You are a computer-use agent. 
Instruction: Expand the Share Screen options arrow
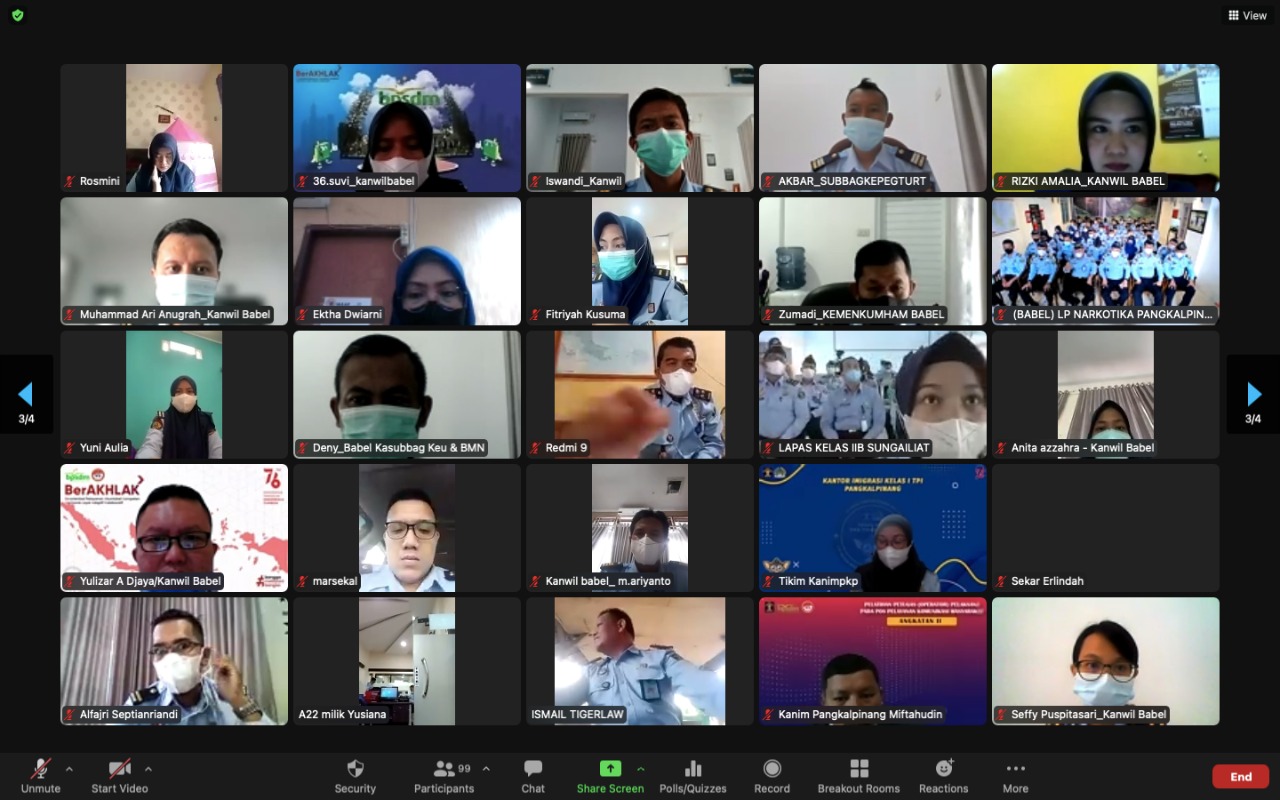pos(641,769)
